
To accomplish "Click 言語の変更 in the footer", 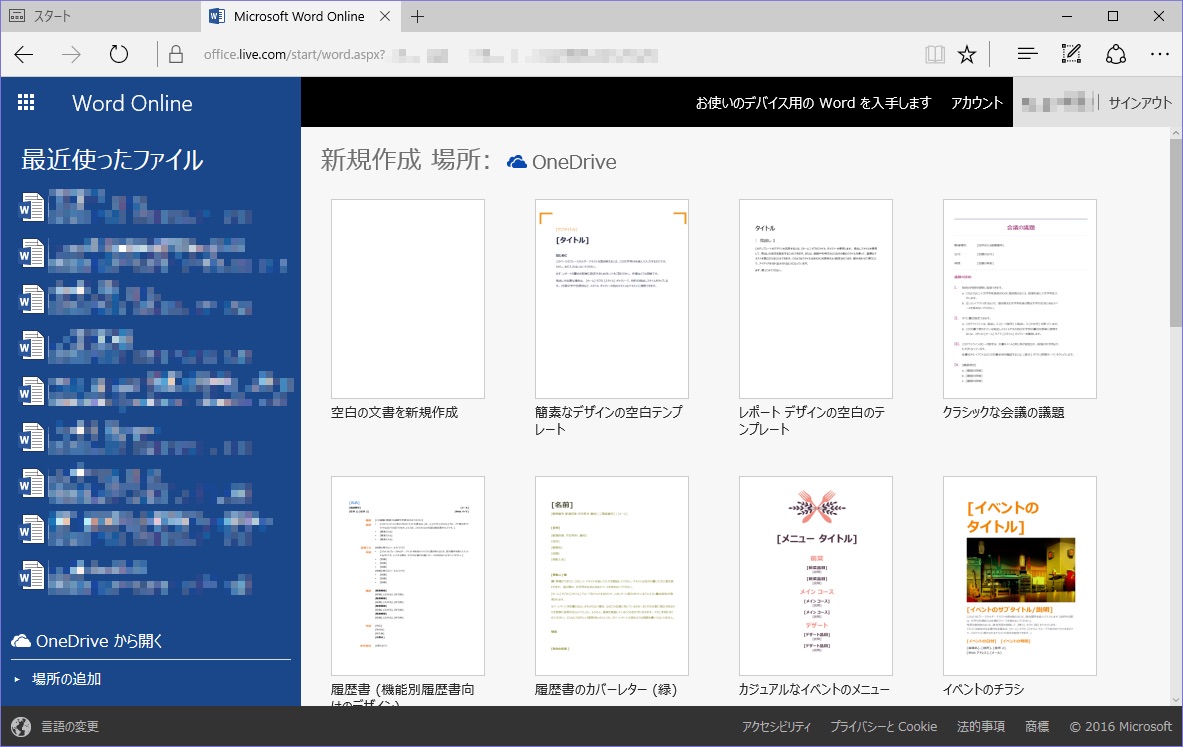I will 69,727.
